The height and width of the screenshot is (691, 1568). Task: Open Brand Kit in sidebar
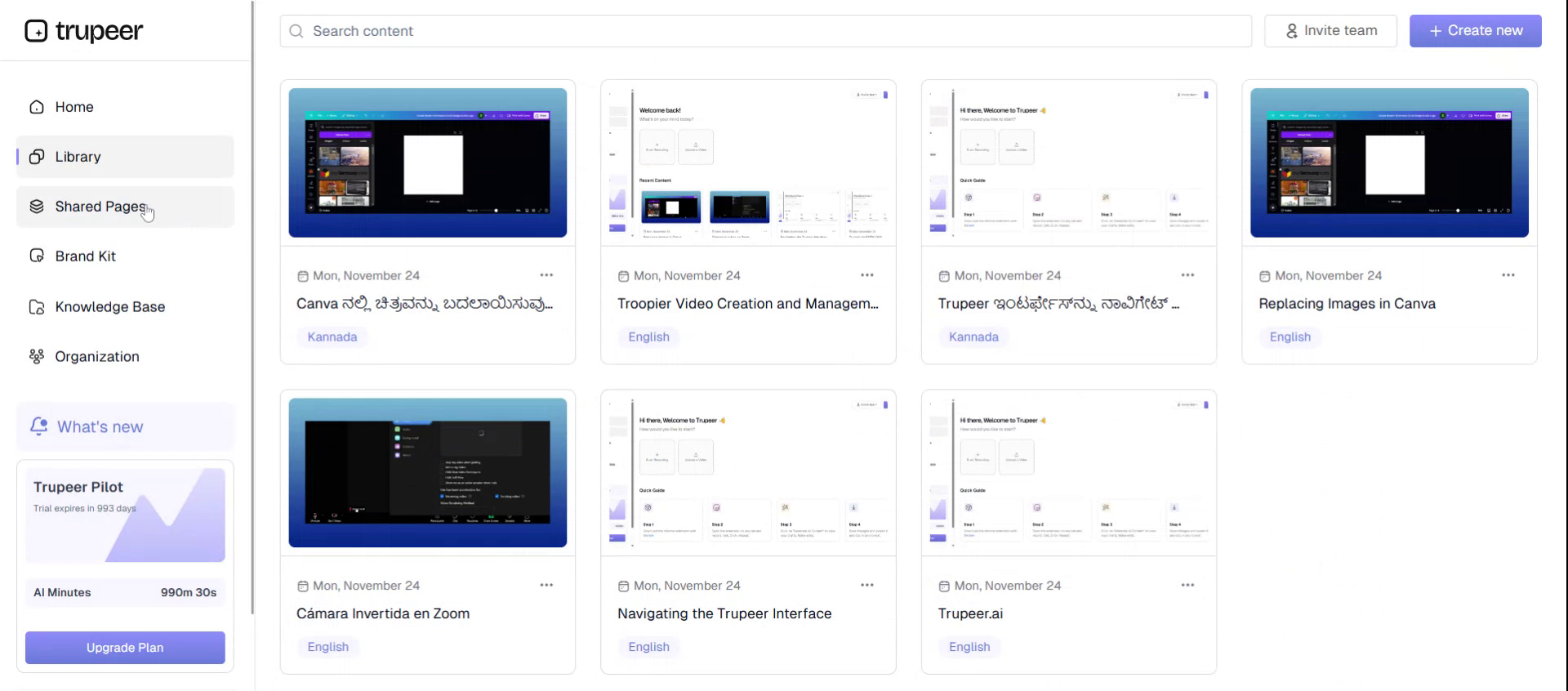tap(125, 256)
